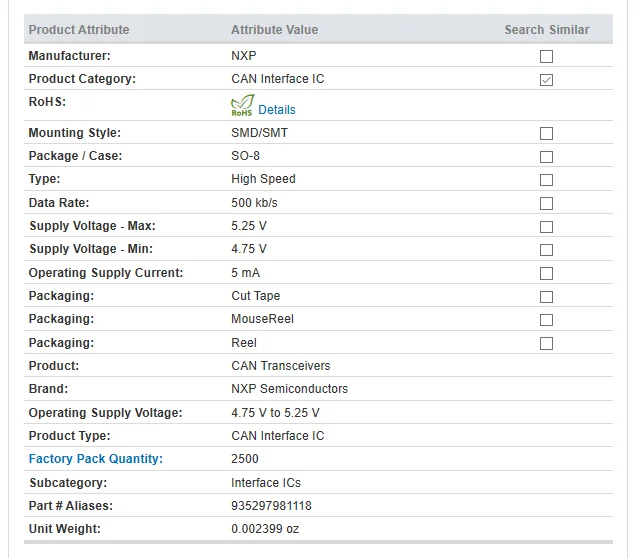Click the CAN Interface IC product category value
Viewport: 641px width, 558px height.
tap(278, 78)
